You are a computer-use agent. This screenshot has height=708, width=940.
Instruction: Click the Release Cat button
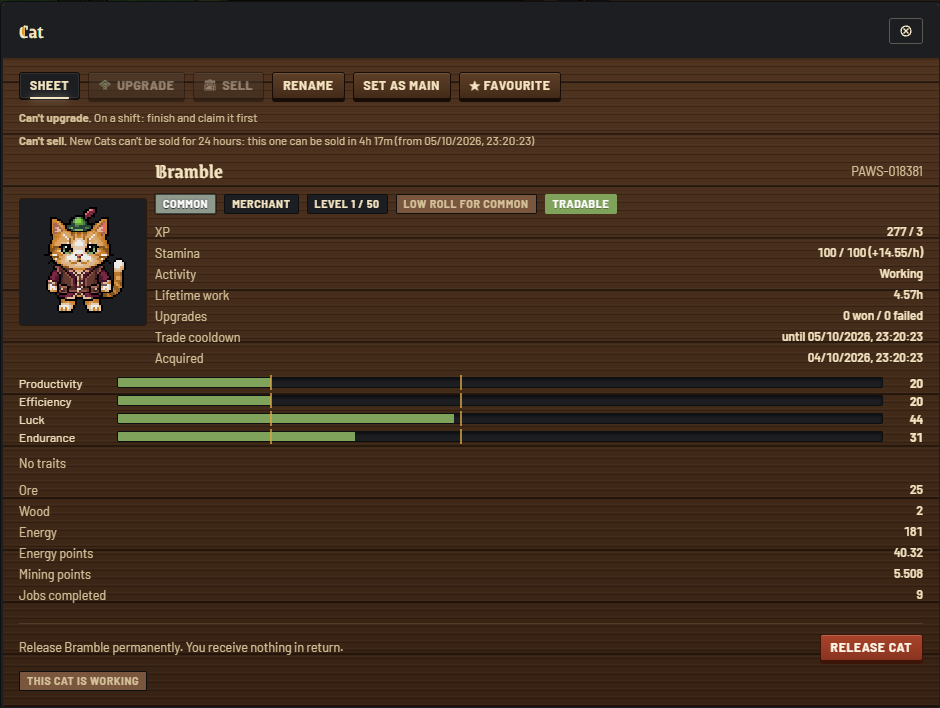[x=870, y=647]
